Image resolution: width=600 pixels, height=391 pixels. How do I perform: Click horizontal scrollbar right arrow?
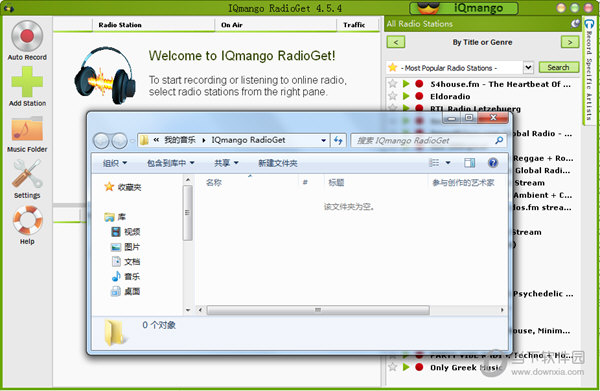502,310
